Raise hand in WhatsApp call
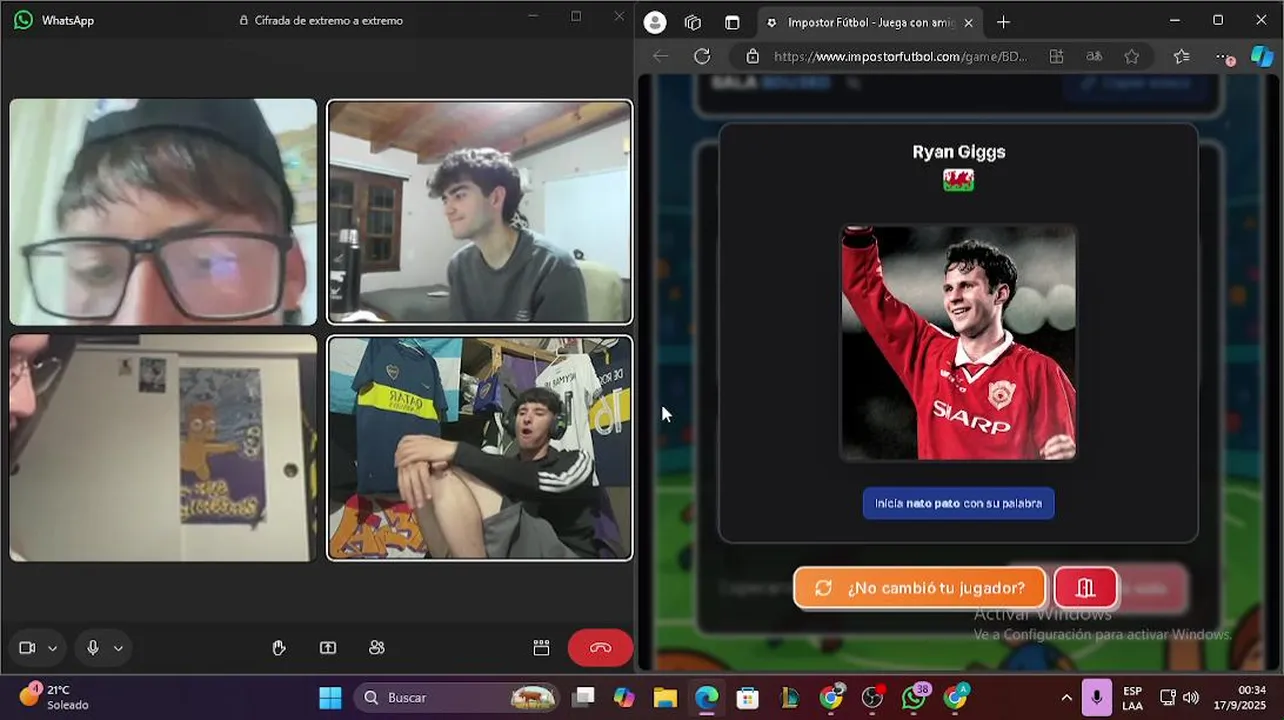 [279, 648]
